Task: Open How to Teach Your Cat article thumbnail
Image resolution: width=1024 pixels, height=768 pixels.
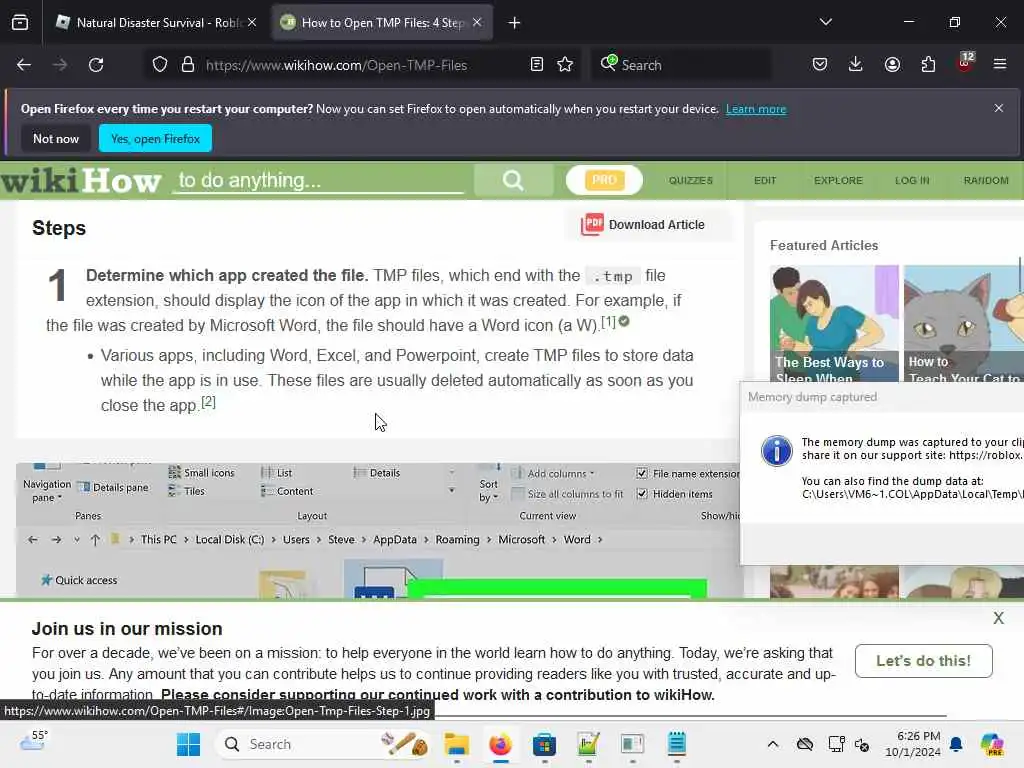Action: click(964, 324)
